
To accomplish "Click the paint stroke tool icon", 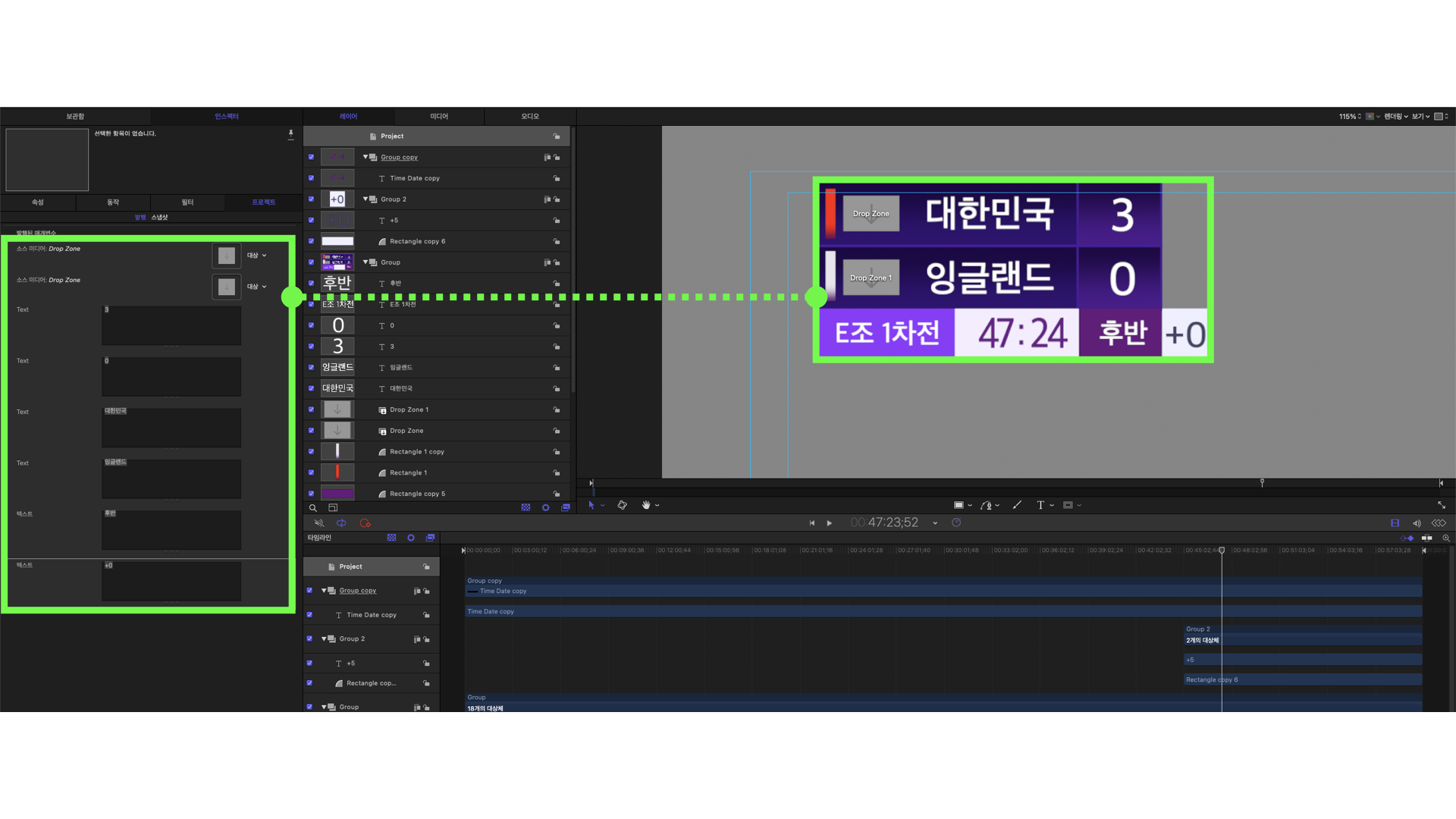I will tap(1017, 505).
